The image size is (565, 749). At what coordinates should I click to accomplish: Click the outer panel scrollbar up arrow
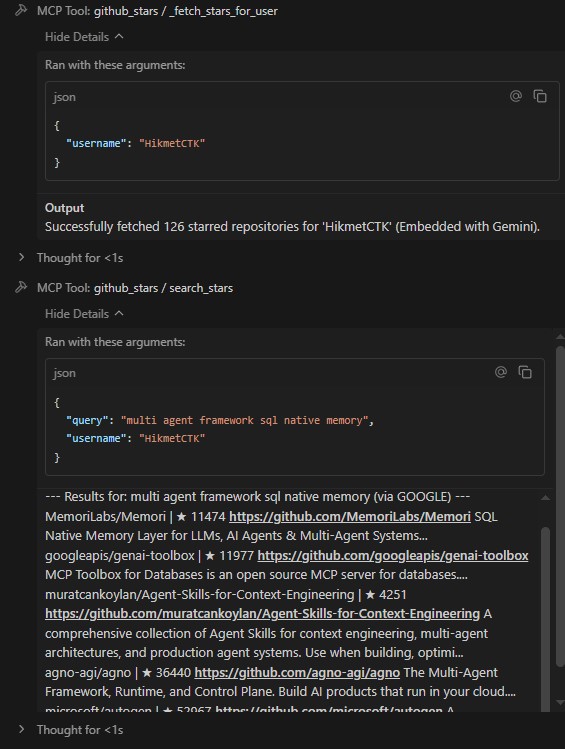[560, 337]
